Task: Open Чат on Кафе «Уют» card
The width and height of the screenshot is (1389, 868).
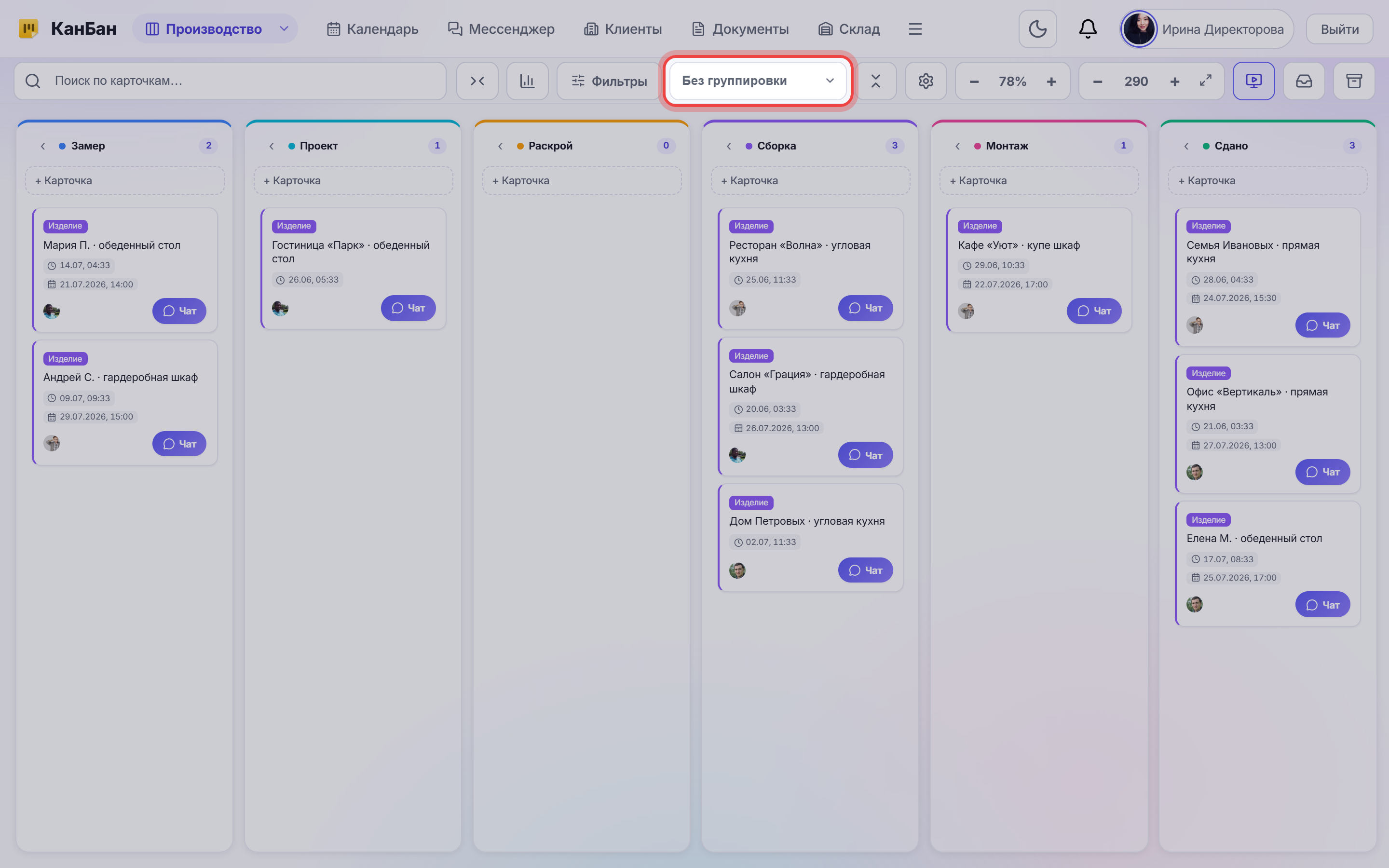Action: pos(1093,311)
